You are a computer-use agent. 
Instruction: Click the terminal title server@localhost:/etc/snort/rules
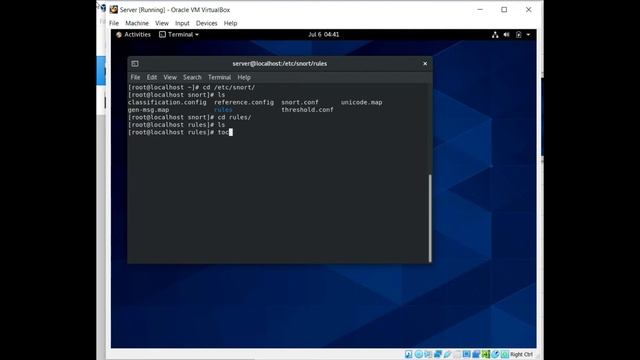click(280, 64)
